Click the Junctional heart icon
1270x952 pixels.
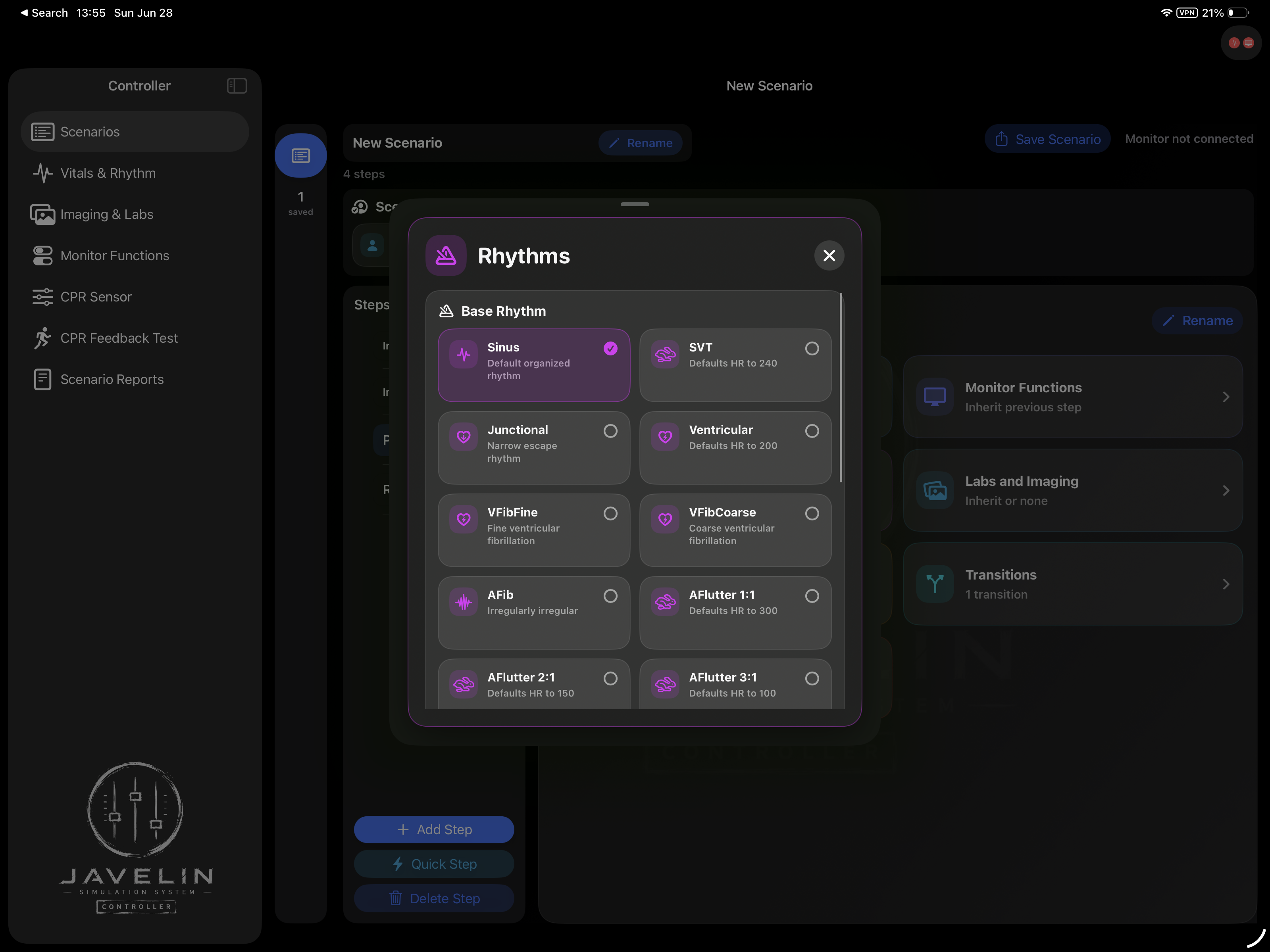(463, 437)
